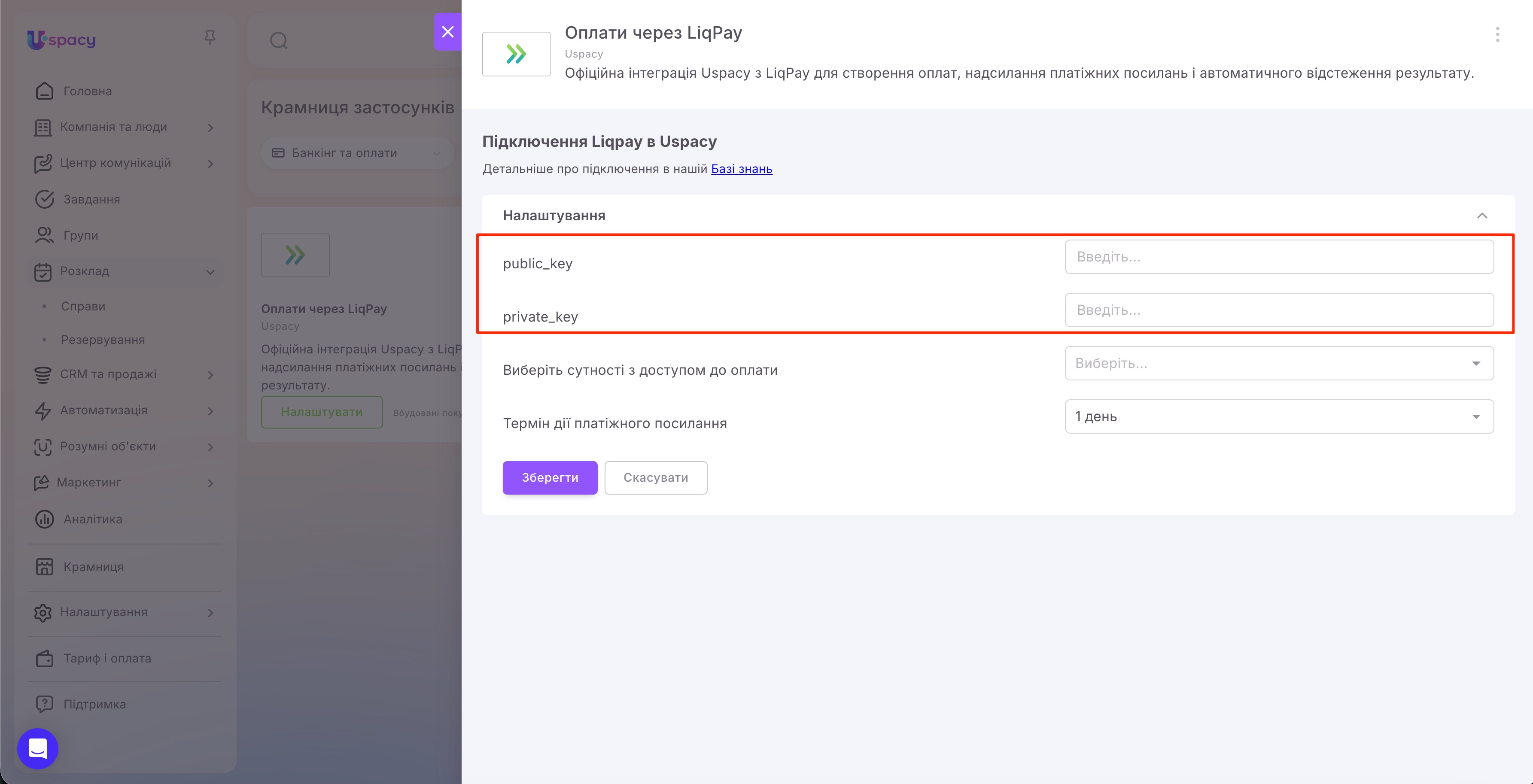
Task: Collapse the Налаштування settings section
Action: click(x=1482, y=216)
